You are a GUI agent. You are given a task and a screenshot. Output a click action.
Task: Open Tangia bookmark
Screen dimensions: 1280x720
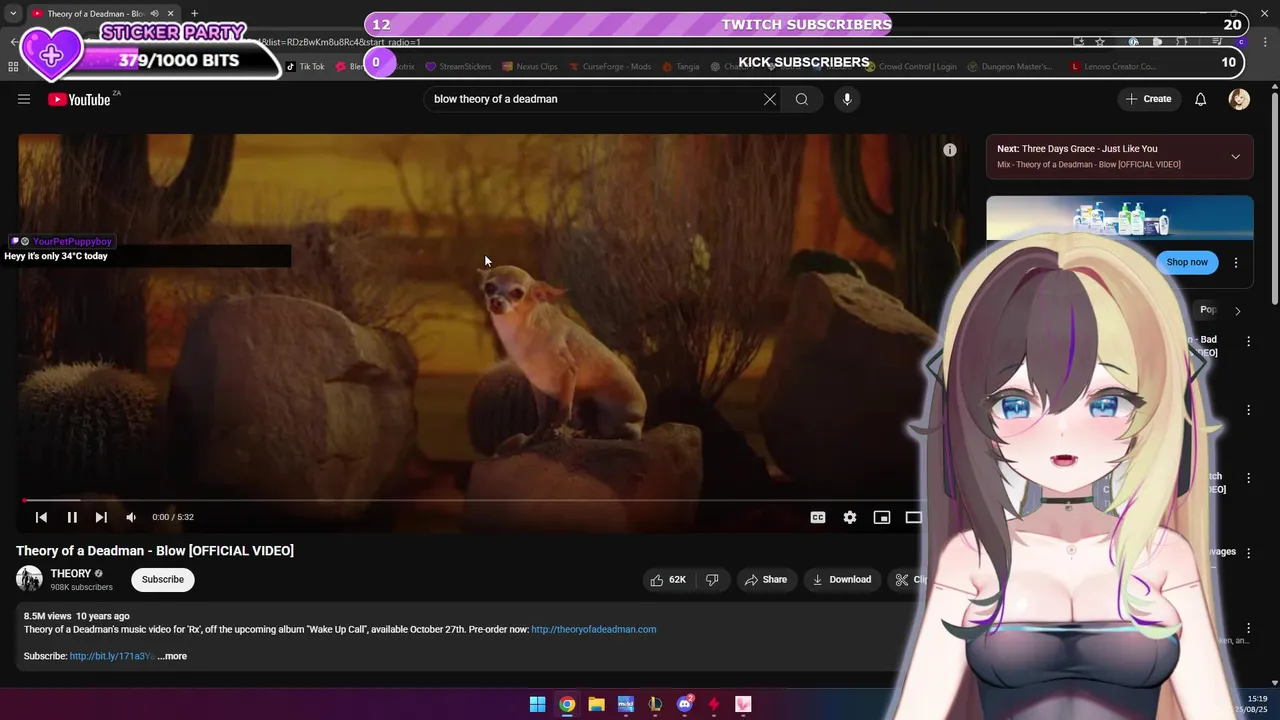(x=680, y=67)
